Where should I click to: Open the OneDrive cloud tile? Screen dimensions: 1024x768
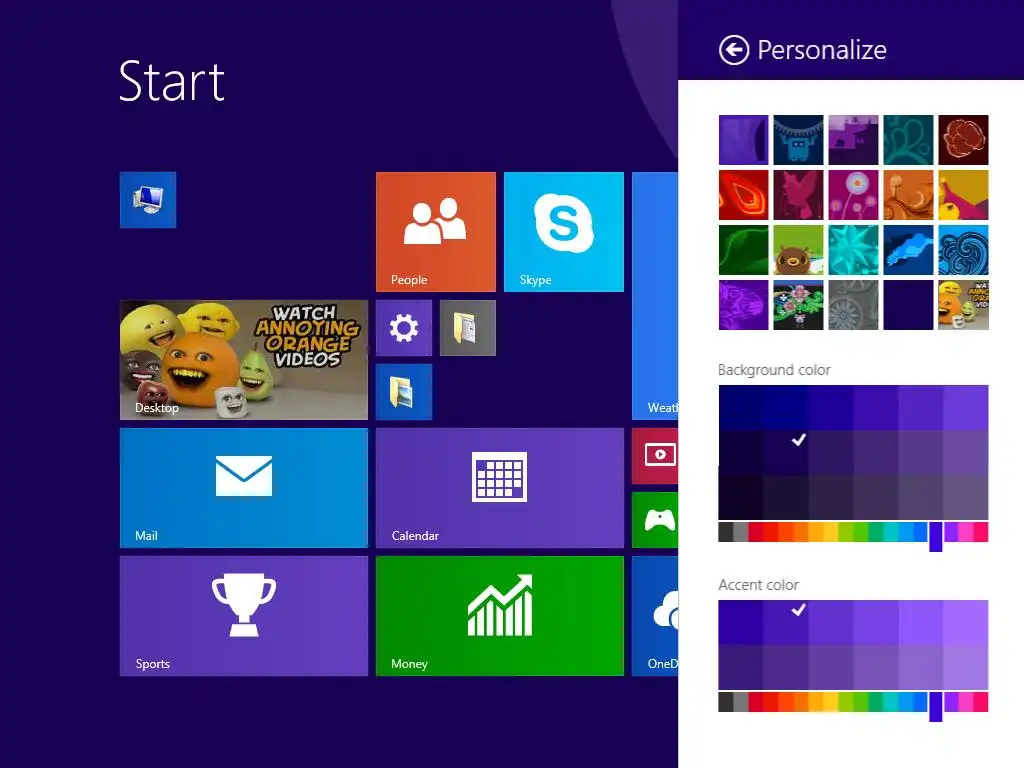[655, 616]
